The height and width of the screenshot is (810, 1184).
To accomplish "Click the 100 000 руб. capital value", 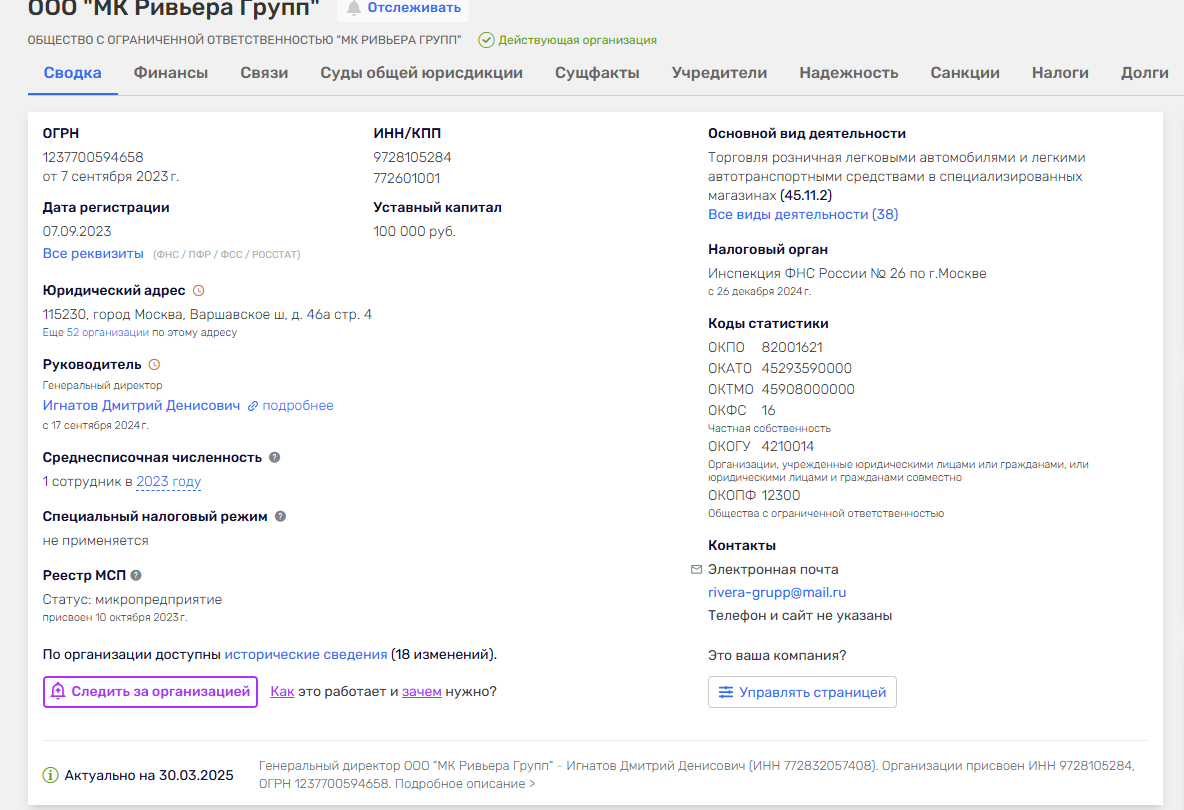I will 415,231.
